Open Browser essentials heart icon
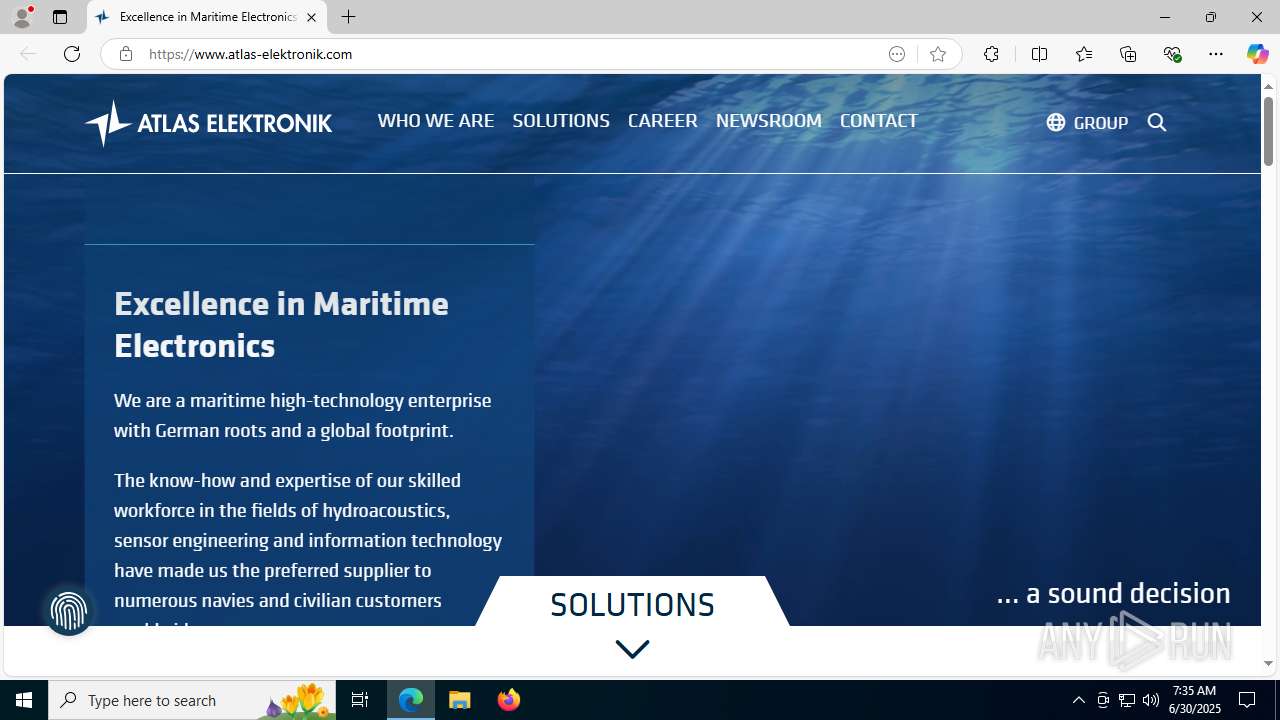Screen dimensions: 1280x720 pos(1172,54)
